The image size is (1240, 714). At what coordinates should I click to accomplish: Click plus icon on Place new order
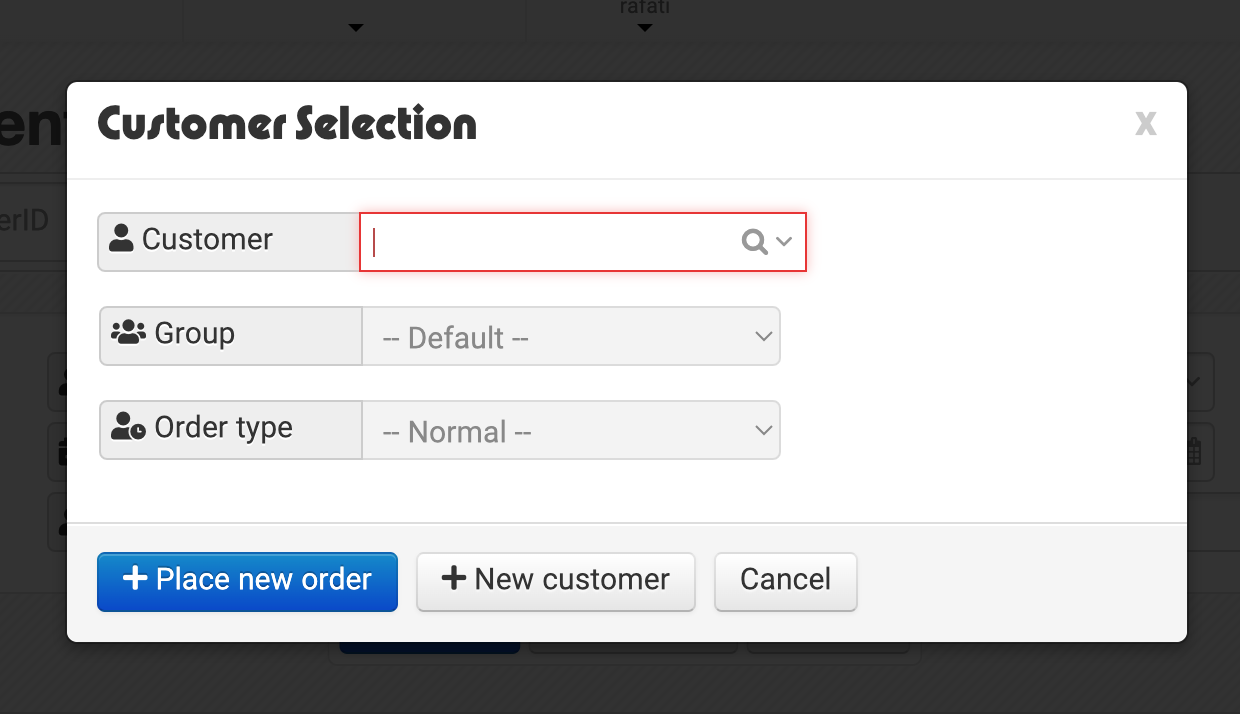pos(135,578)
